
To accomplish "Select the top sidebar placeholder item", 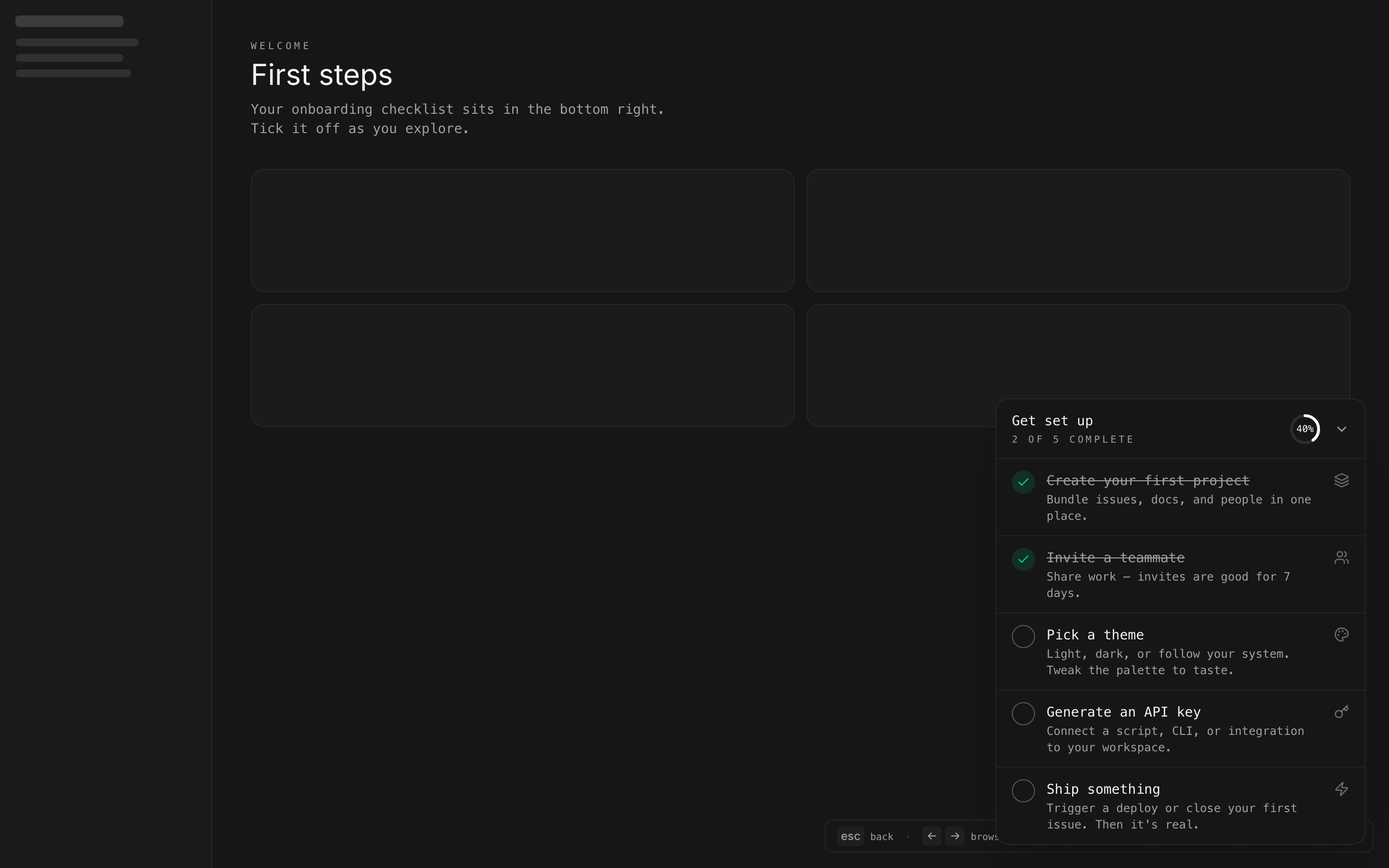I will pos(69,21).
